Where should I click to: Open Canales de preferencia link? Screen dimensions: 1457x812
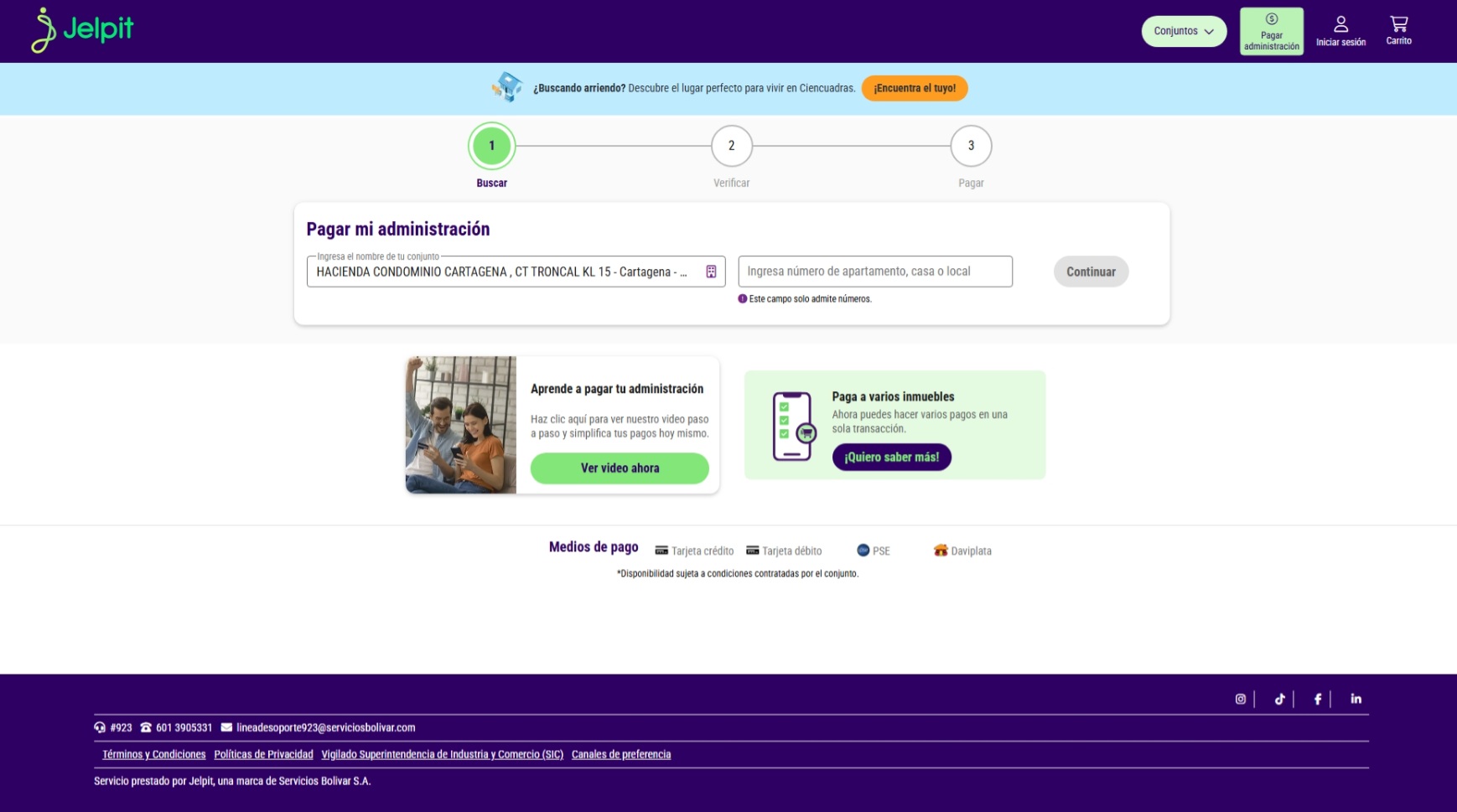[621, 754]
